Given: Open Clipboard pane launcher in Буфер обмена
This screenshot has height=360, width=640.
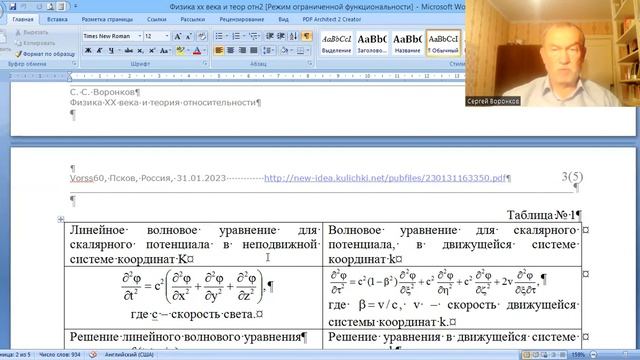Looking at the screenshot, I should (x=74, y=64).
